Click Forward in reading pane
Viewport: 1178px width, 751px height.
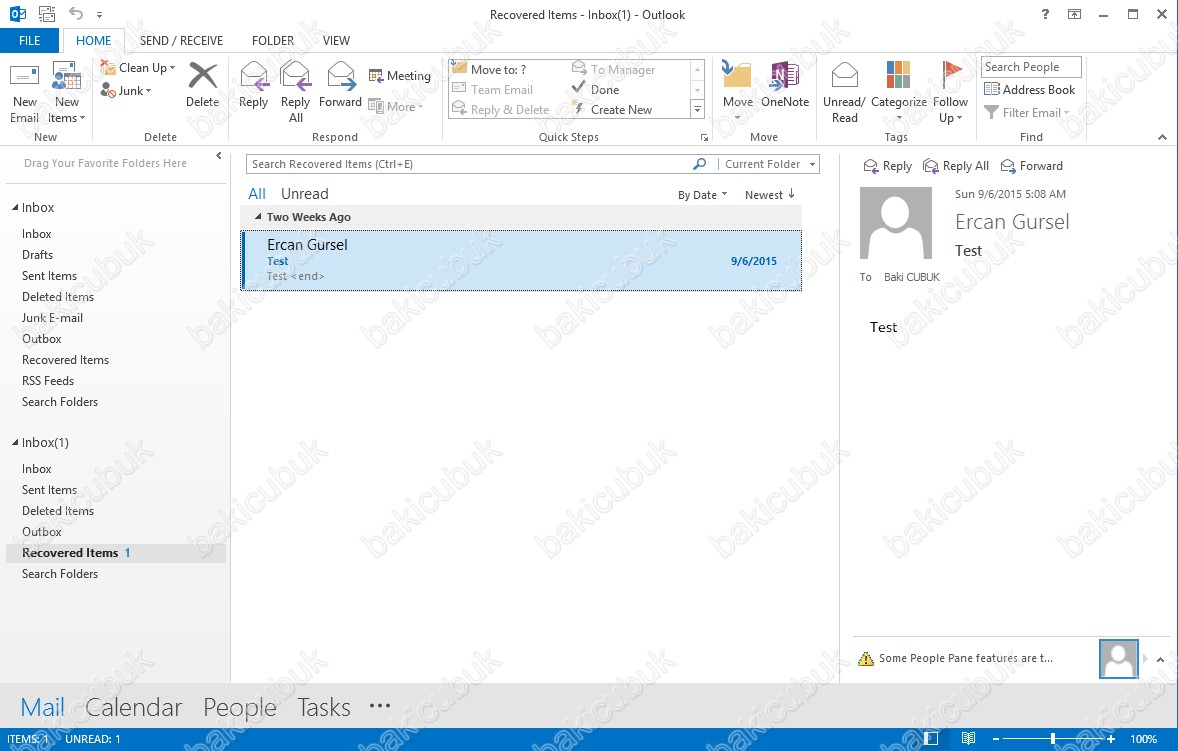coord(1032,166)
